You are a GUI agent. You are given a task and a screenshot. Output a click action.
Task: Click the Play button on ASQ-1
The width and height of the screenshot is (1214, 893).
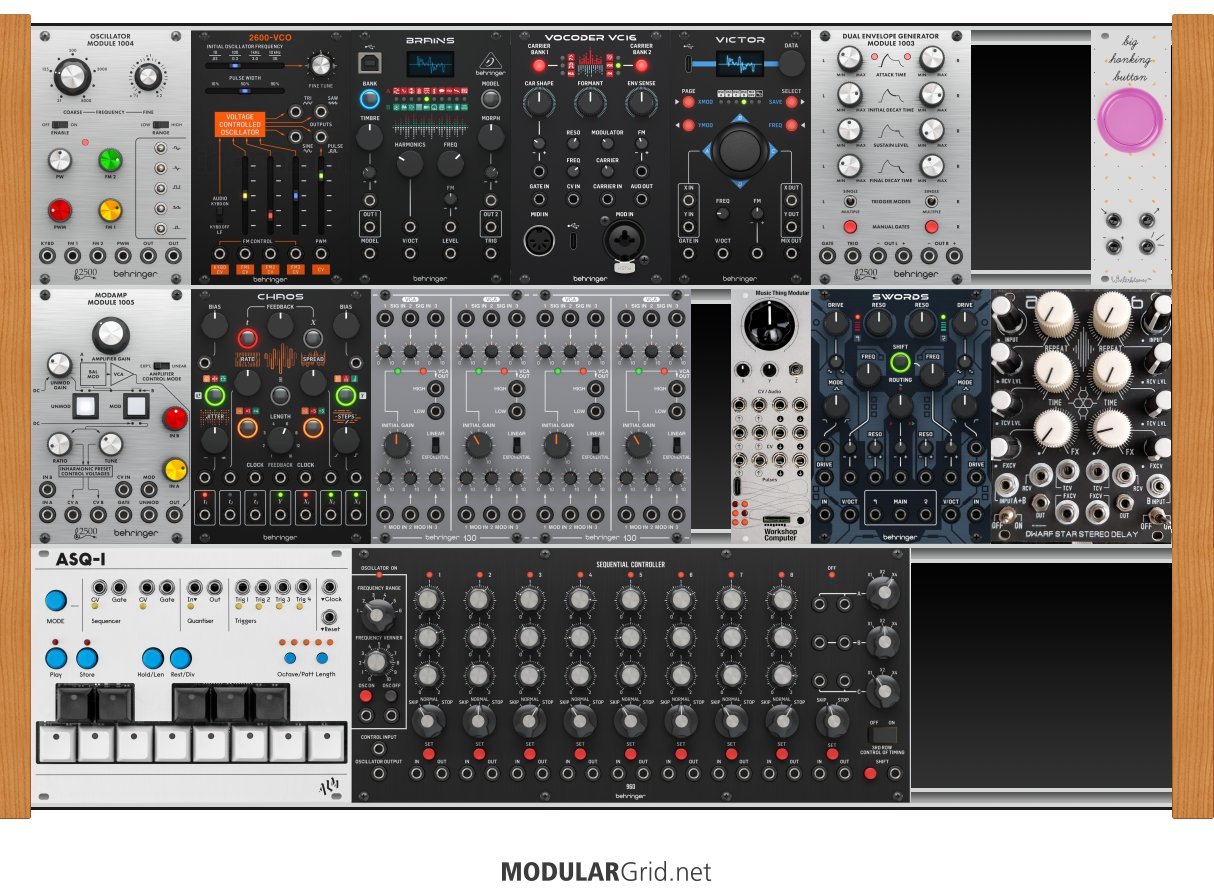56,658
